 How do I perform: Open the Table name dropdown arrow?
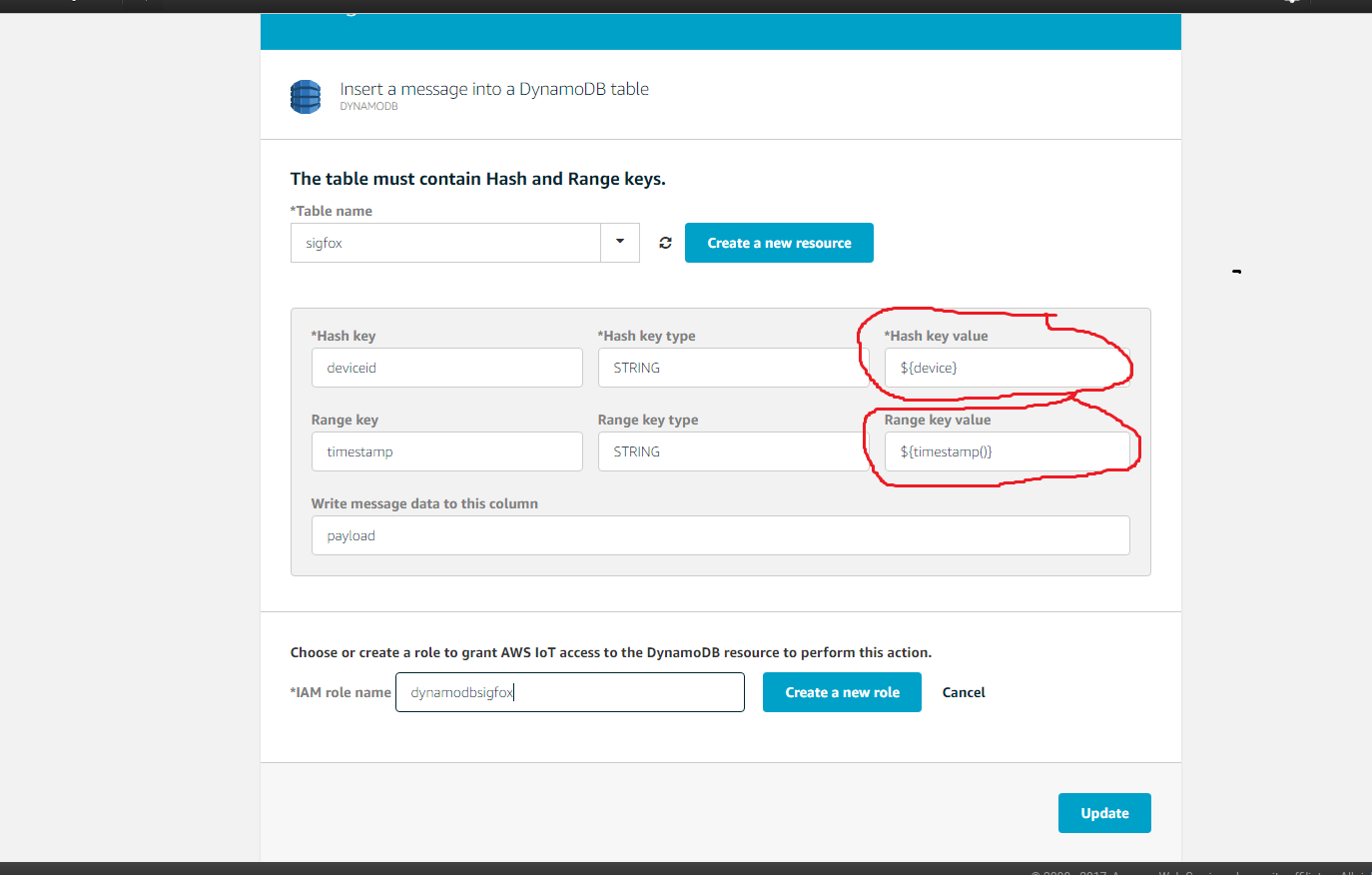point(620,243)
